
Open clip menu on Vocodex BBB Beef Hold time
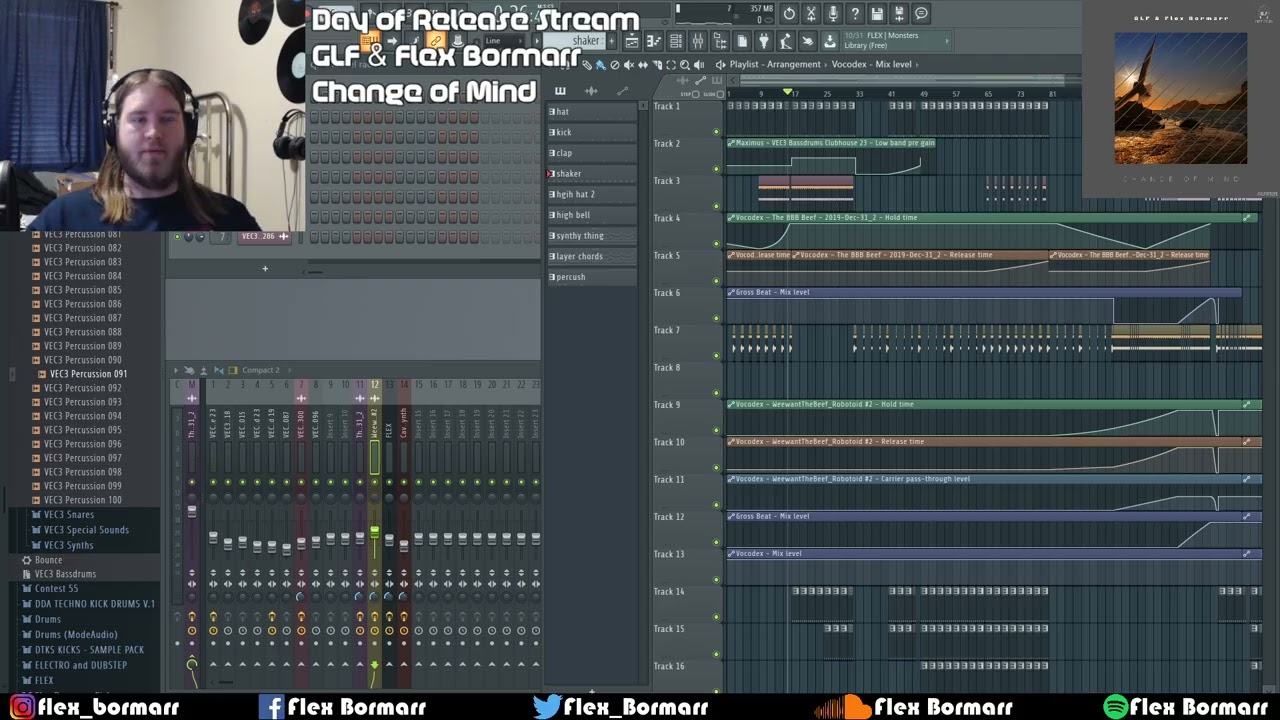click(731, 217)
